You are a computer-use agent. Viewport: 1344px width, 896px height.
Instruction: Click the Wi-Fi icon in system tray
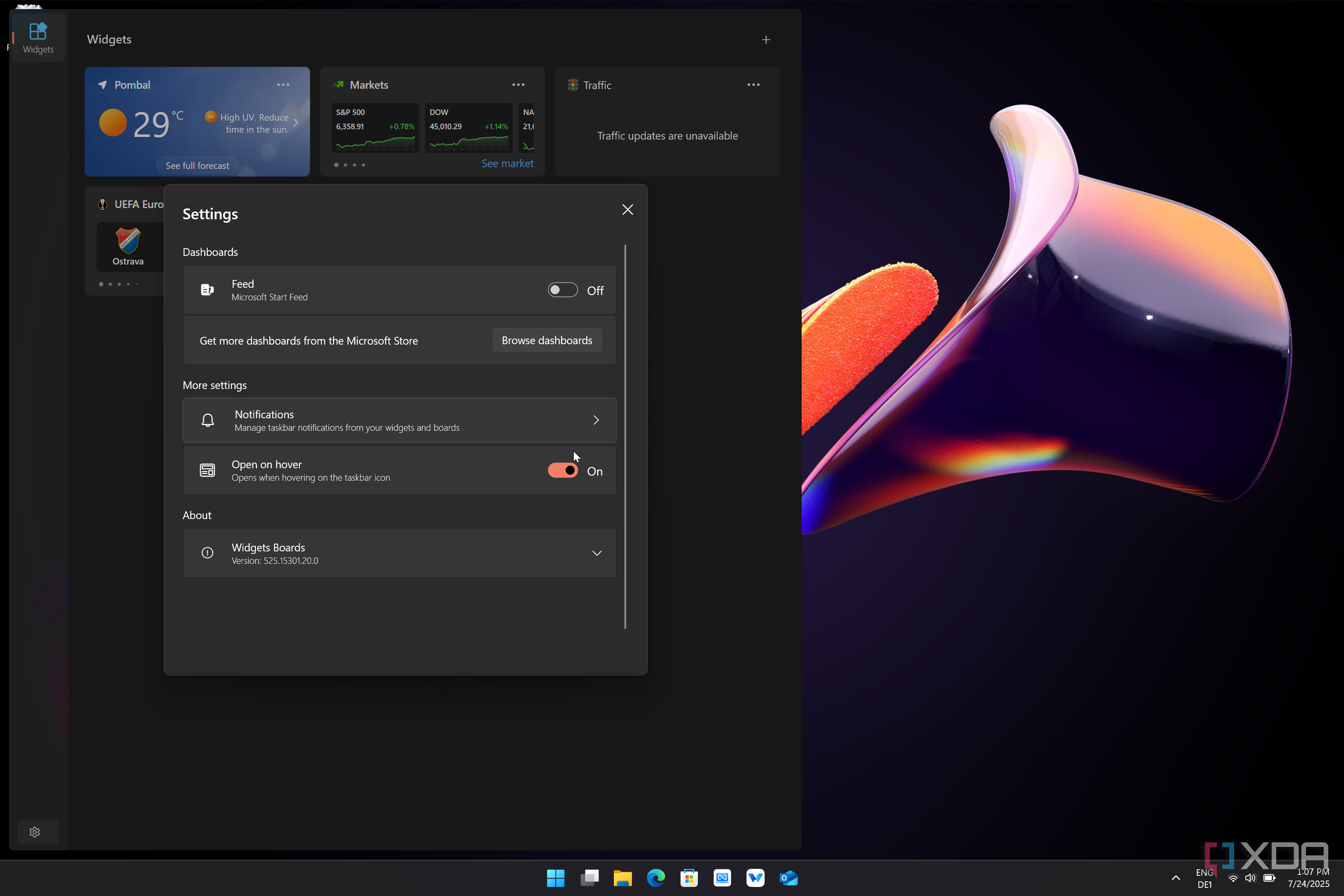click(1233, 878)
